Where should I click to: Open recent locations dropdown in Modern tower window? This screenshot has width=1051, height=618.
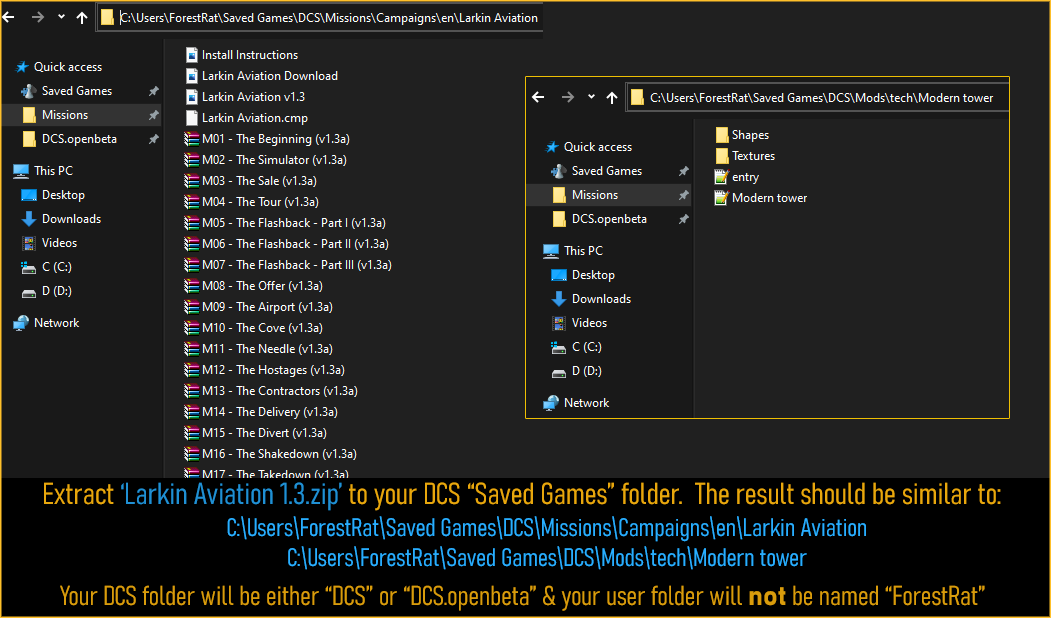tap(591, 97)
